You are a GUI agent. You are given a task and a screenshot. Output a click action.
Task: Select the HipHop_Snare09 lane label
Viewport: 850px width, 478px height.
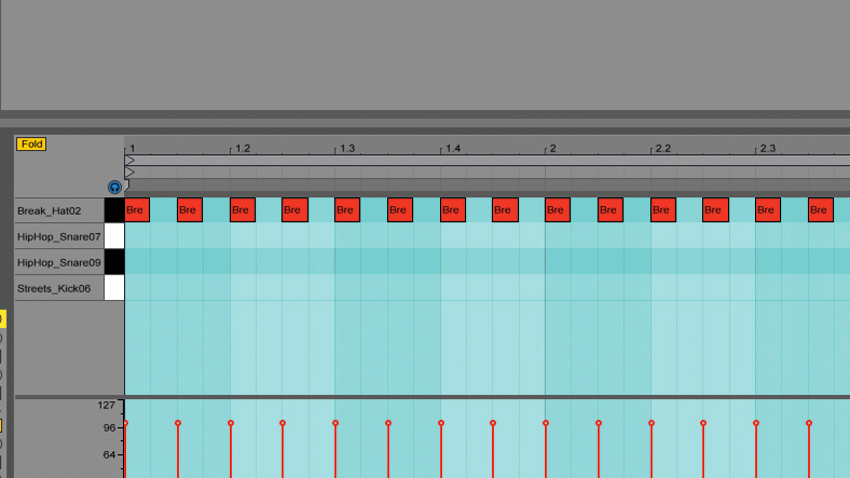point(59,262)
